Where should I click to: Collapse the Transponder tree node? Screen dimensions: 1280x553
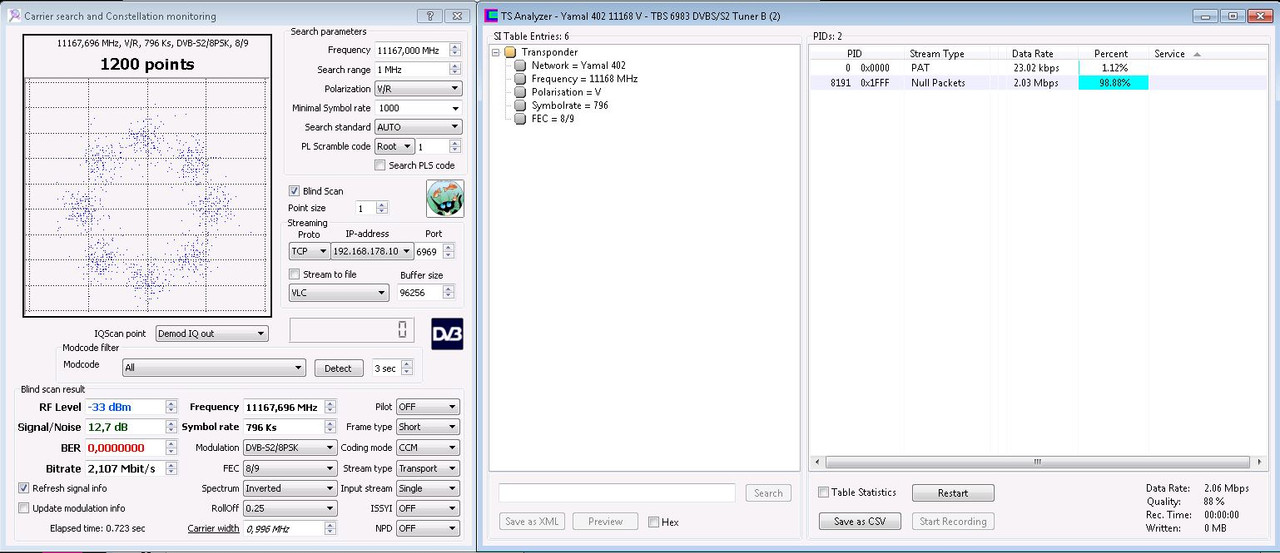pyautogui.click(x=497, y=52)
